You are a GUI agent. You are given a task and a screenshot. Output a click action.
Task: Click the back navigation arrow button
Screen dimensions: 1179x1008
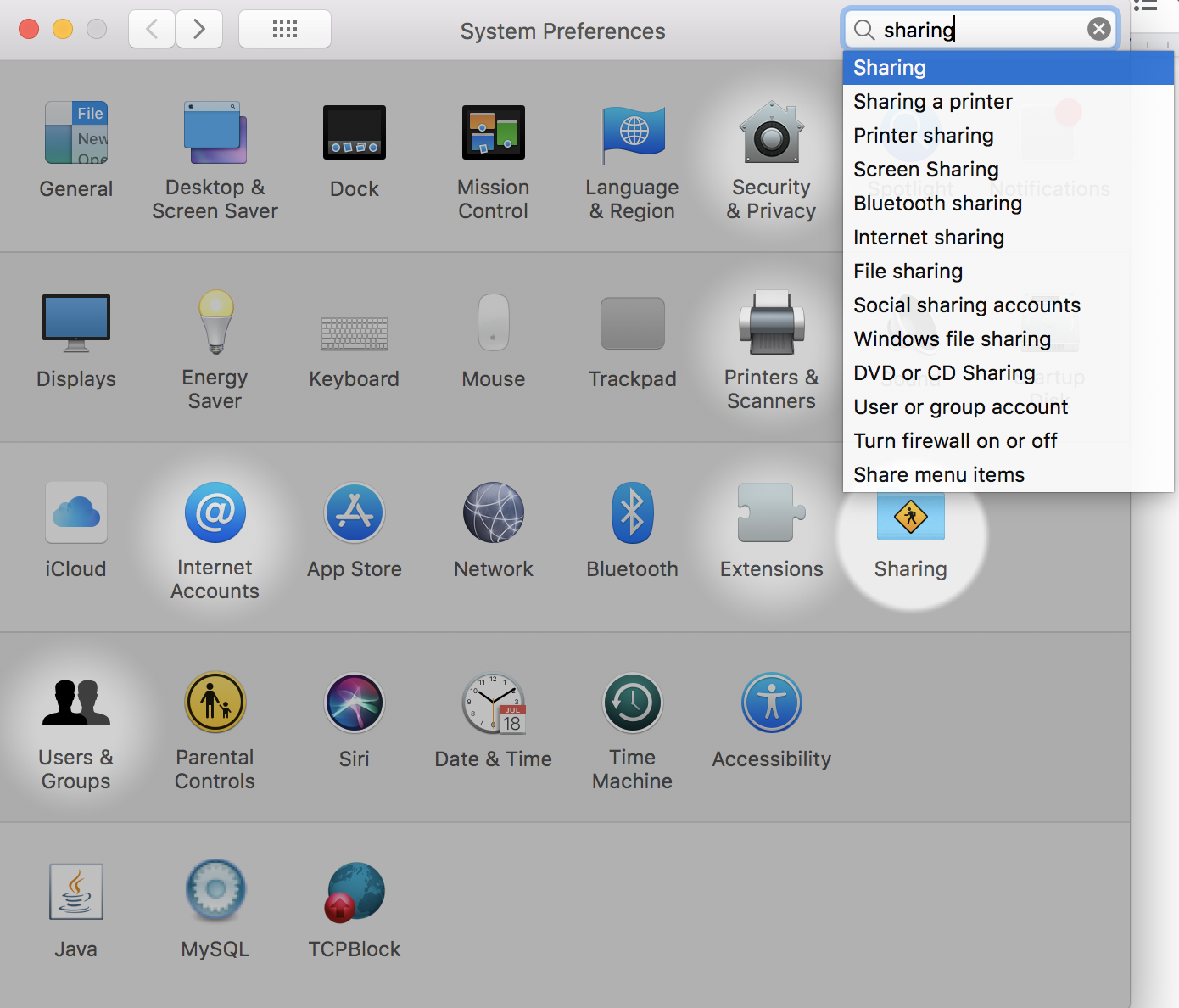pos(152,29)
